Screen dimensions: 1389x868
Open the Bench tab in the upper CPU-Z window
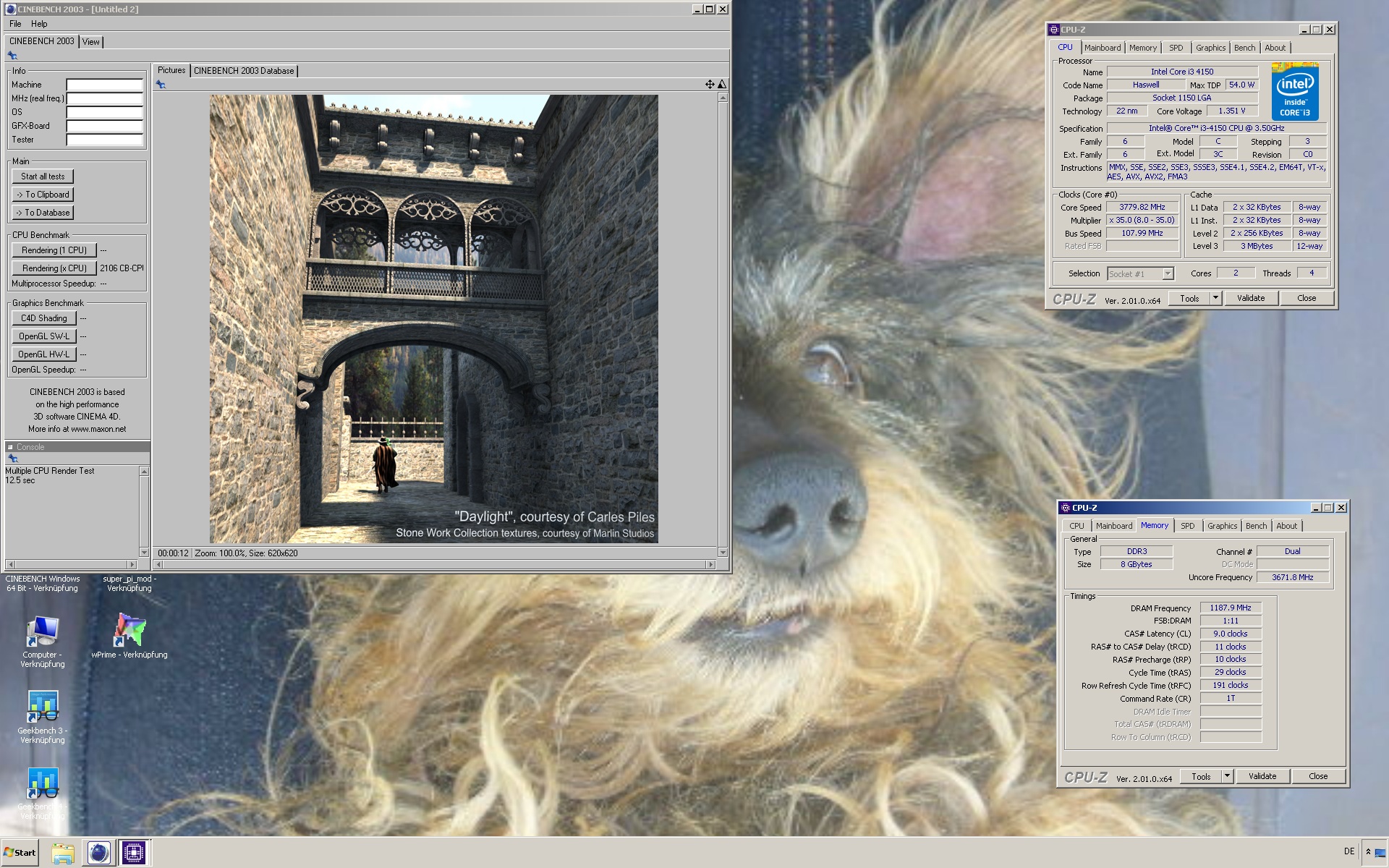[x=1245, y=48]
